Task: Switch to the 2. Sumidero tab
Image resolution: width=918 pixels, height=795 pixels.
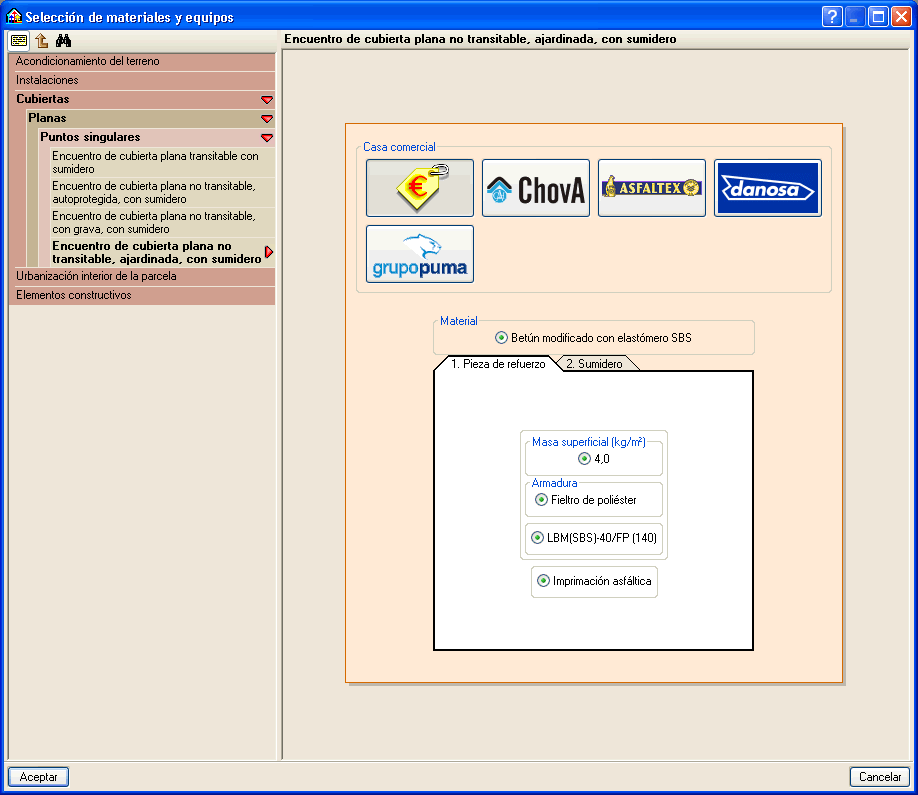Action: (594, 364)
